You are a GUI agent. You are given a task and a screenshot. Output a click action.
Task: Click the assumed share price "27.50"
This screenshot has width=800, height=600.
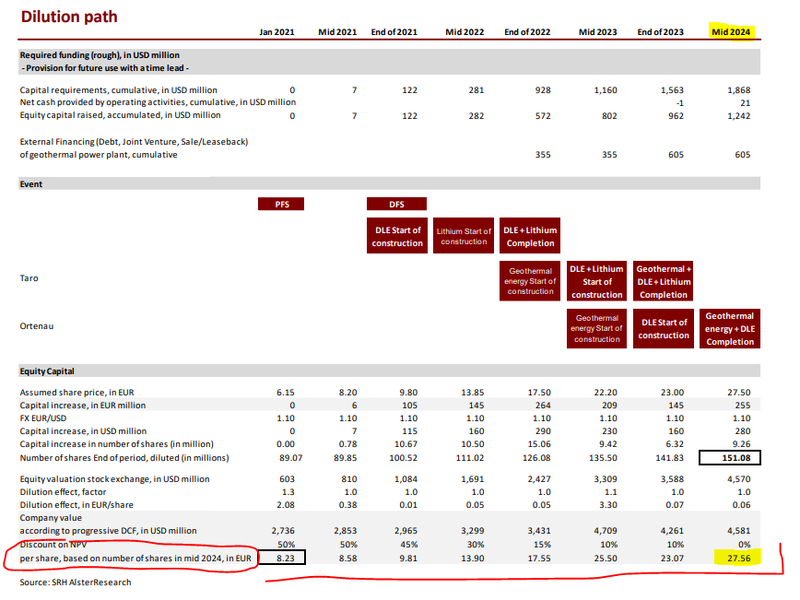738,392
